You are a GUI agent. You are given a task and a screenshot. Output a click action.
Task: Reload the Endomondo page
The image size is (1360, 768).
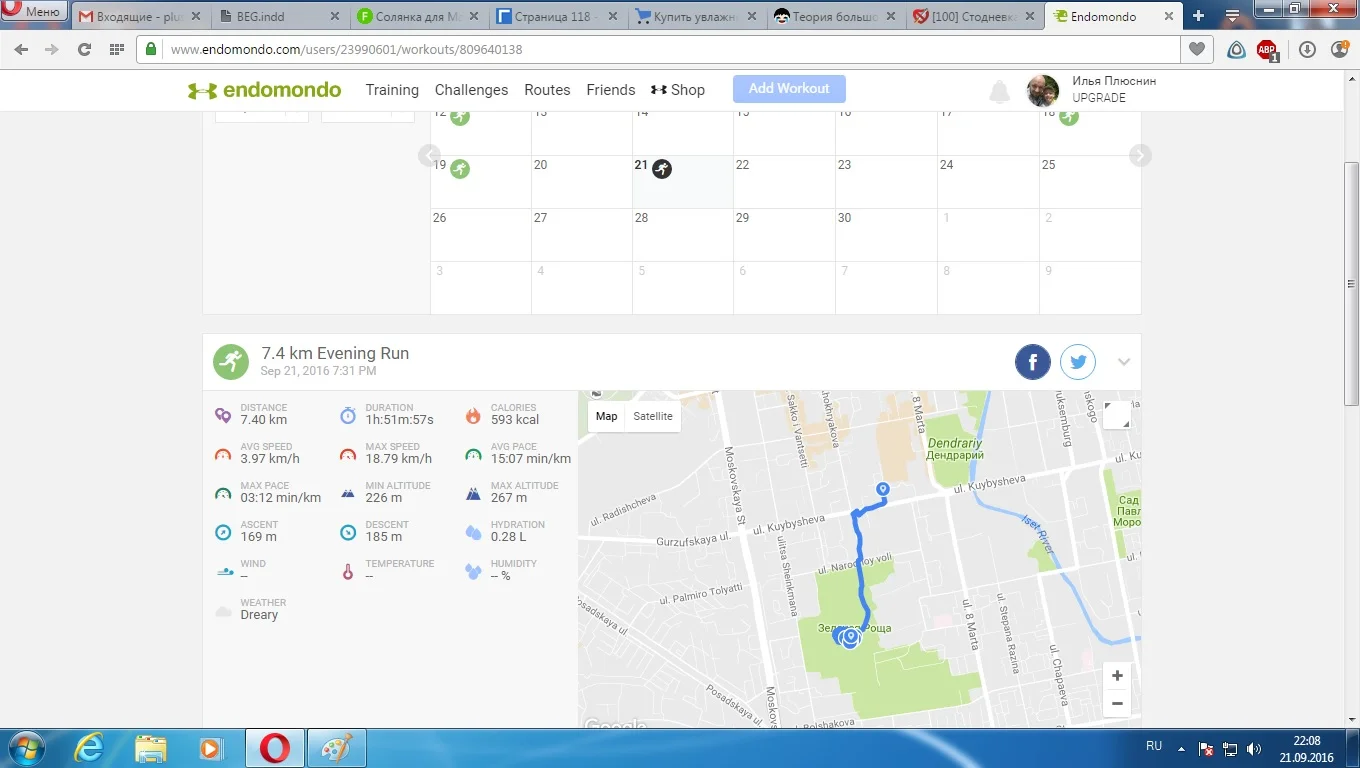click(x=84, y=49)
